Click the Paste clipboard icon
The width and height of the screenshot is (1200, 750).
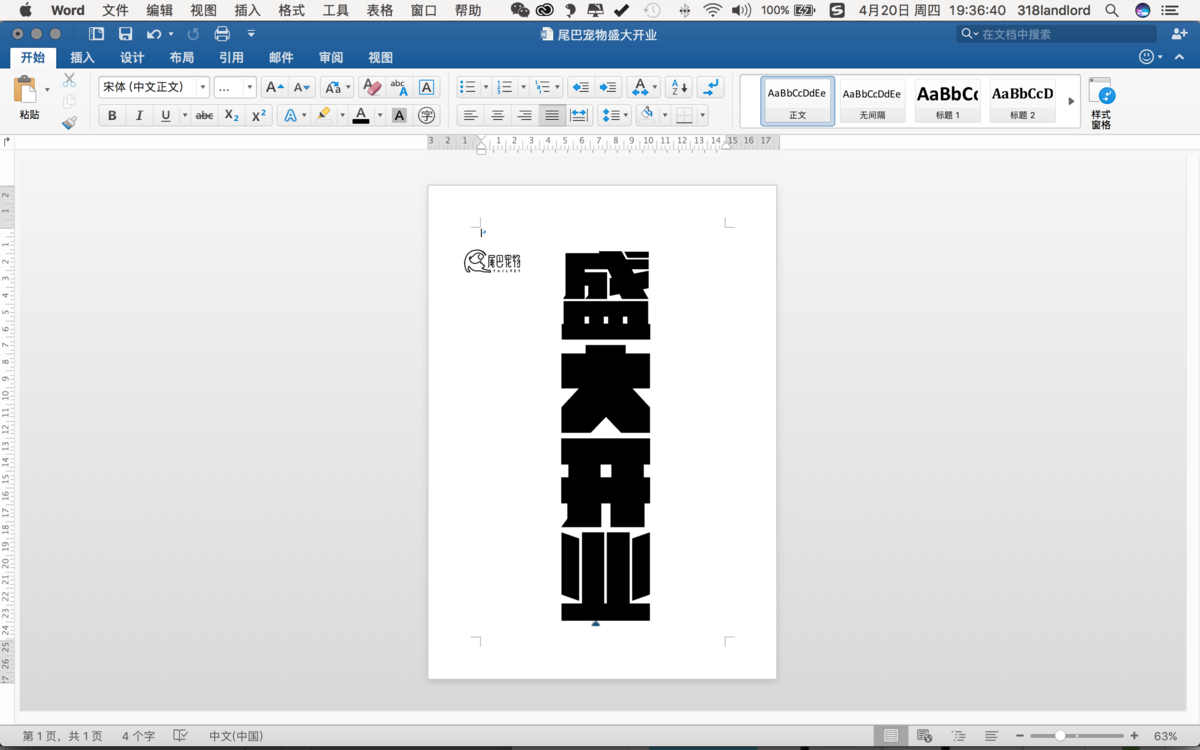(25, 90)
